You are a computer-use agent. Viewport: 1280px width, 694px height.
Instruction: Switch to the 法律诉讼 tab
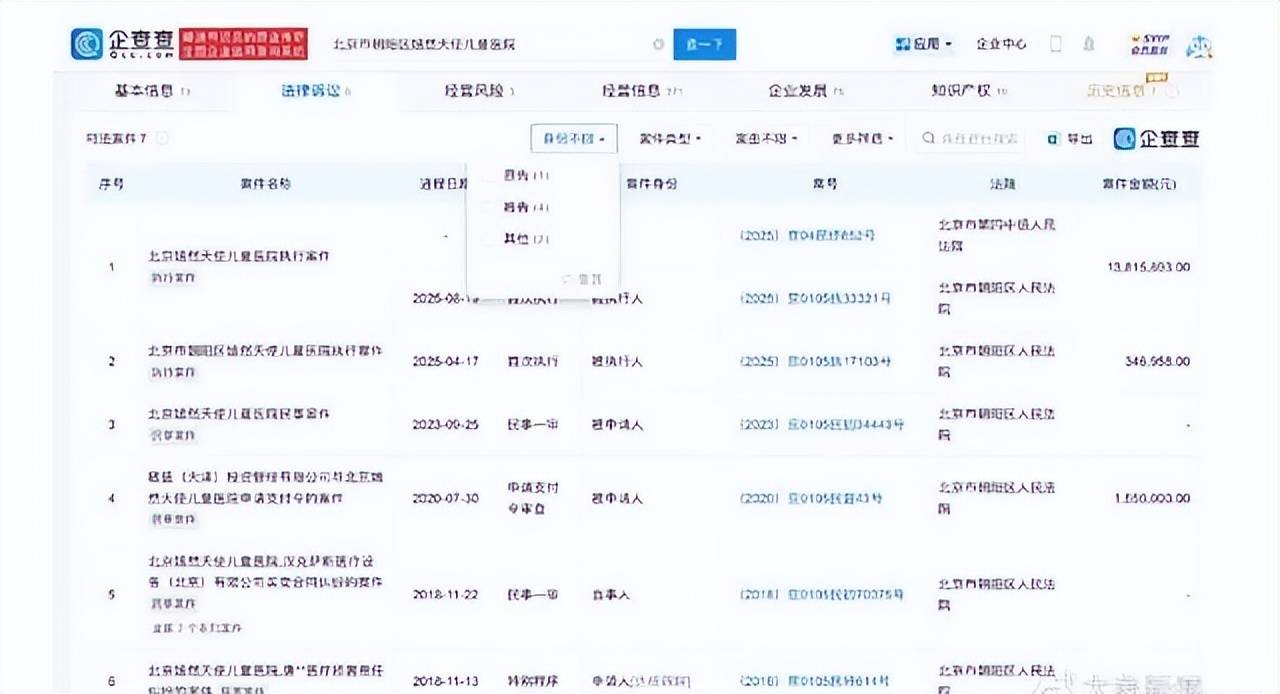click(x=317, y=91)
